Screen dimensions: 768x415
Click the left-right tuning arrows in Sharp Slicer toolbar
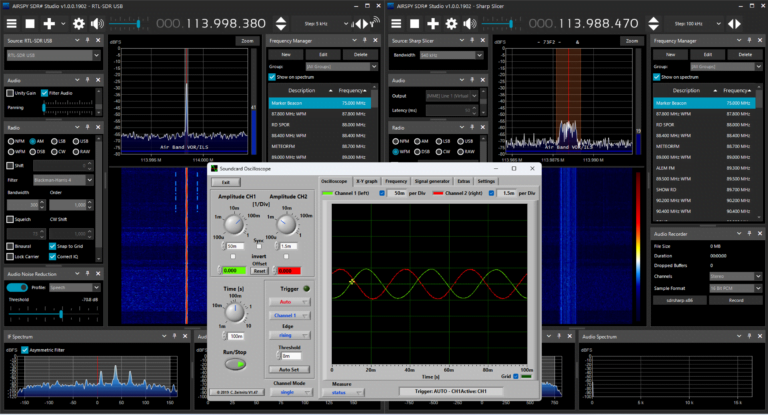coord(734,24)
